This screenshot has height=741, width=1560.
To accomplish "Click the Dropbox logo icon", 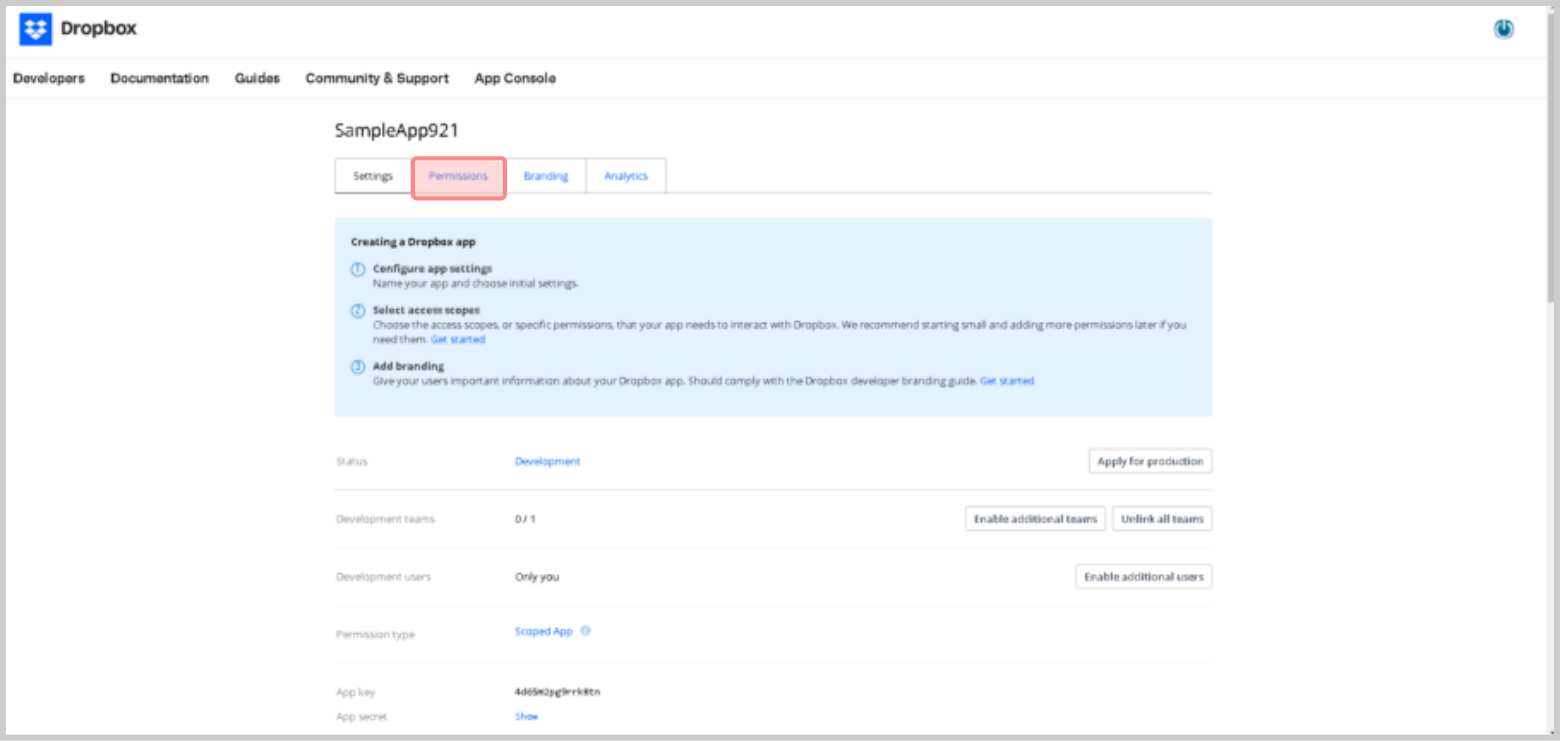I will click(35, 29).
